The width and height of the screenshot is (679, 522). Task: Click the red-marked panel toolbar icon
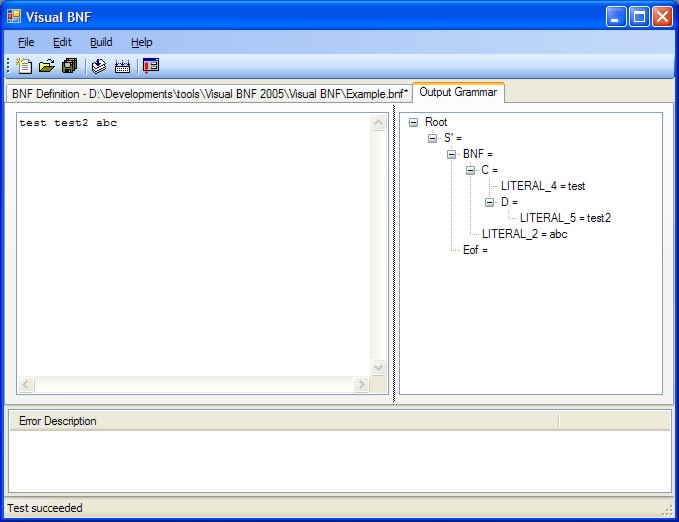(x=151, y=66)
